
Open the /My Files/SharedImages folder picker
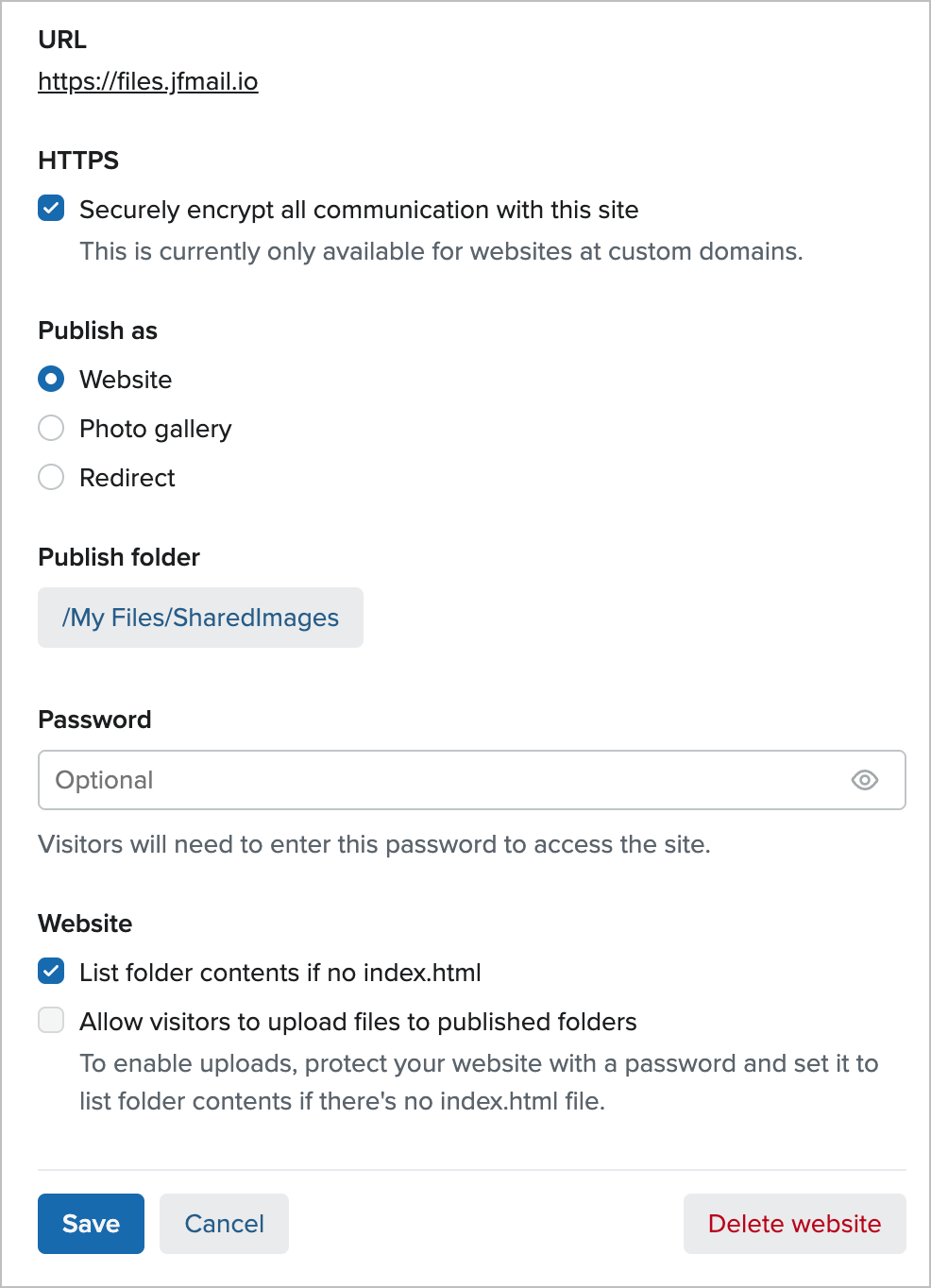click(200, 617)
